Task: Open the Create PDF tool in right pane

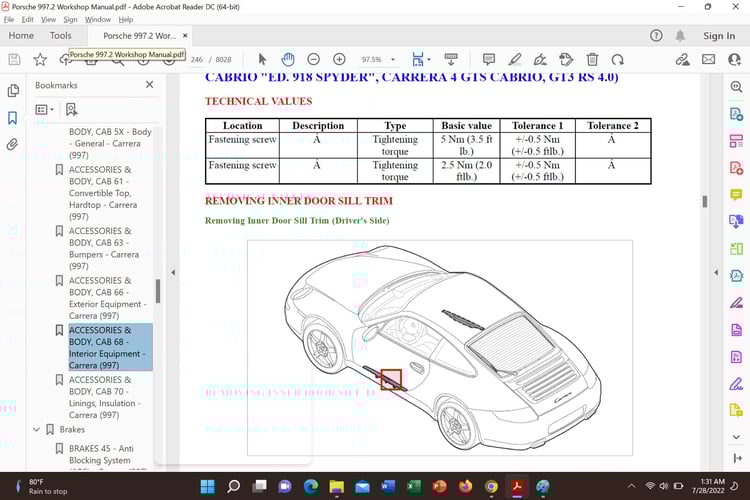Action: [736, 168]
